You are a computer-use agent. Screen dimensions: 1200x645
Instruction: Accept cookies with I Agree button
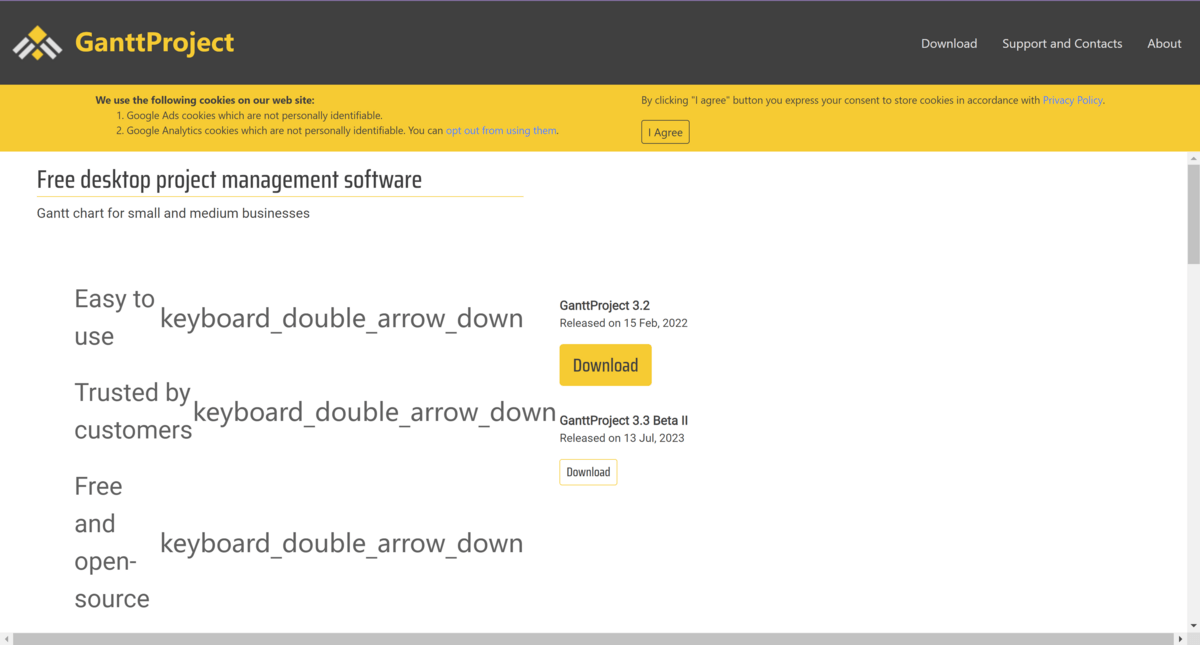[x=665, y=132]
